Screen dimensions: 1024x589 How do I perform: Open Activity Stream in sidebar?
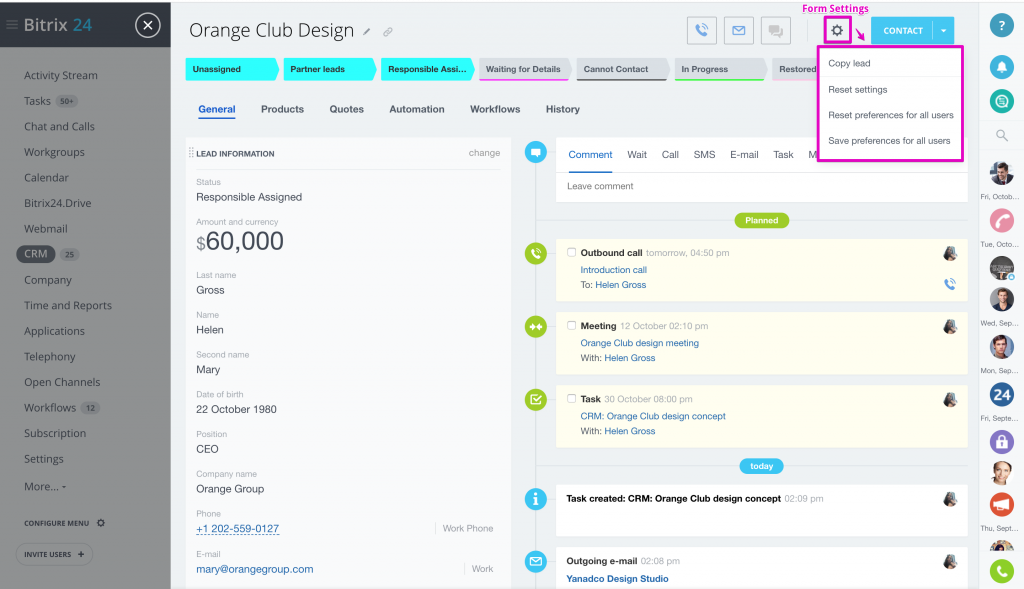61,75
